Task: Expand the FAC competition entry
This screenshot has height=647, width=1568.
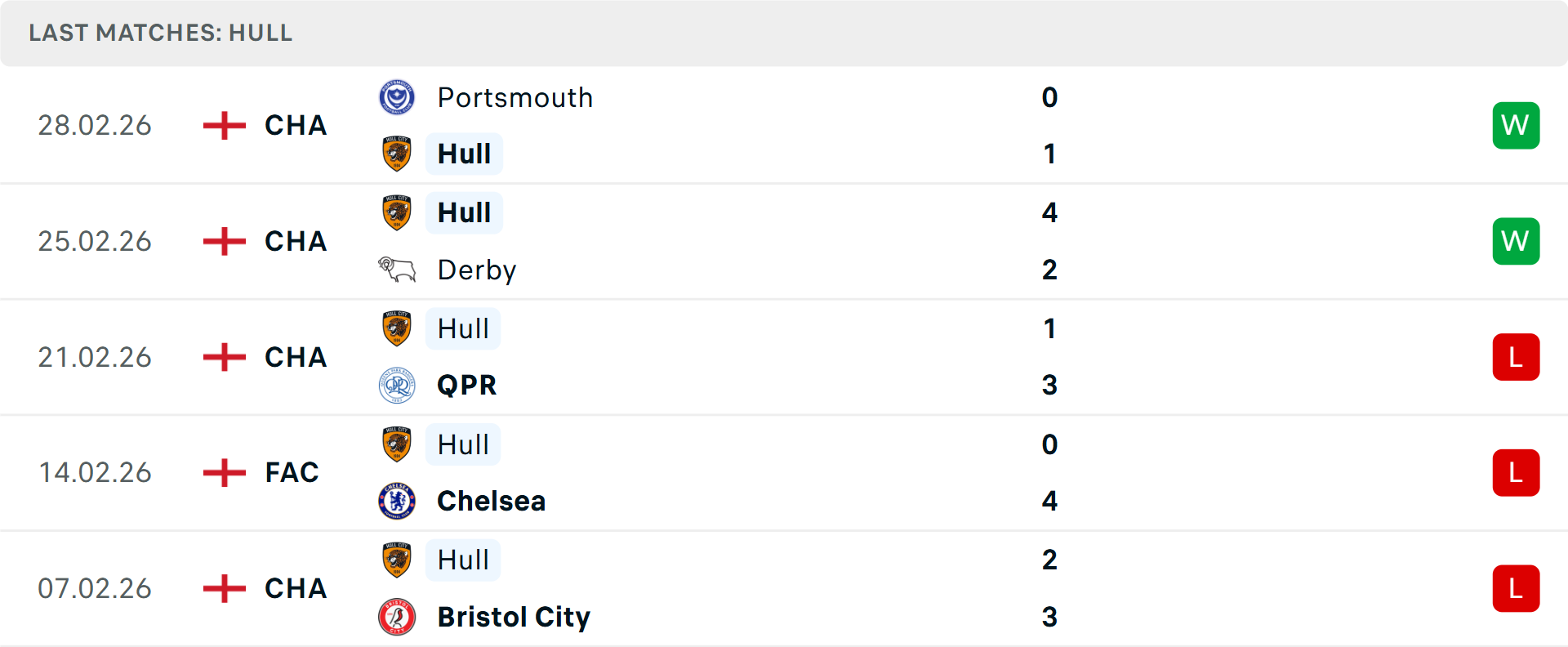Action: click(291, 472)
